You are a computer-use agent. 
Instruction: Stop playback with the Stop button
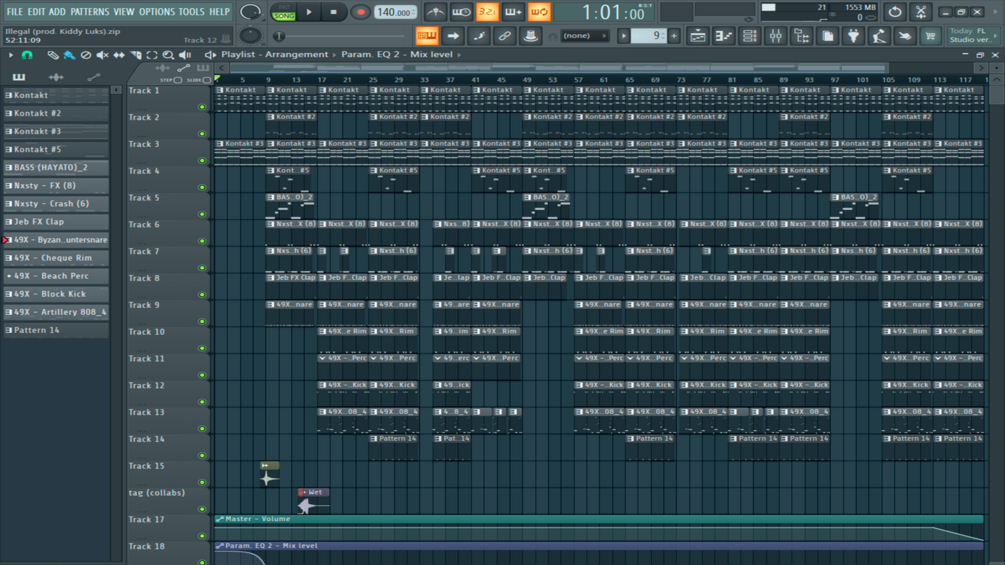[x=333, y=12]
